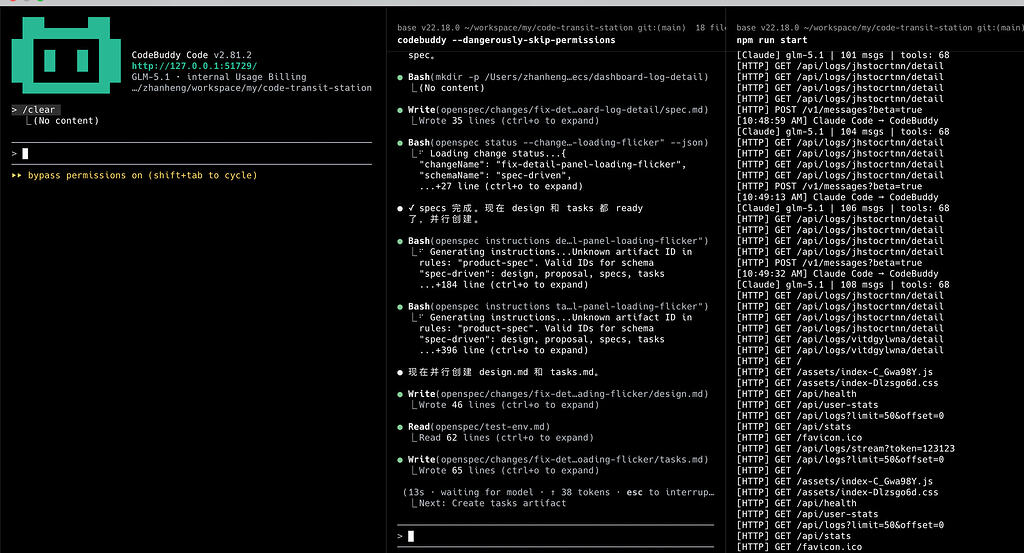1024x553 pixels.
Task: Click 'Write(…ading-flicker/design.md)' line
Action: pos(558,394)
